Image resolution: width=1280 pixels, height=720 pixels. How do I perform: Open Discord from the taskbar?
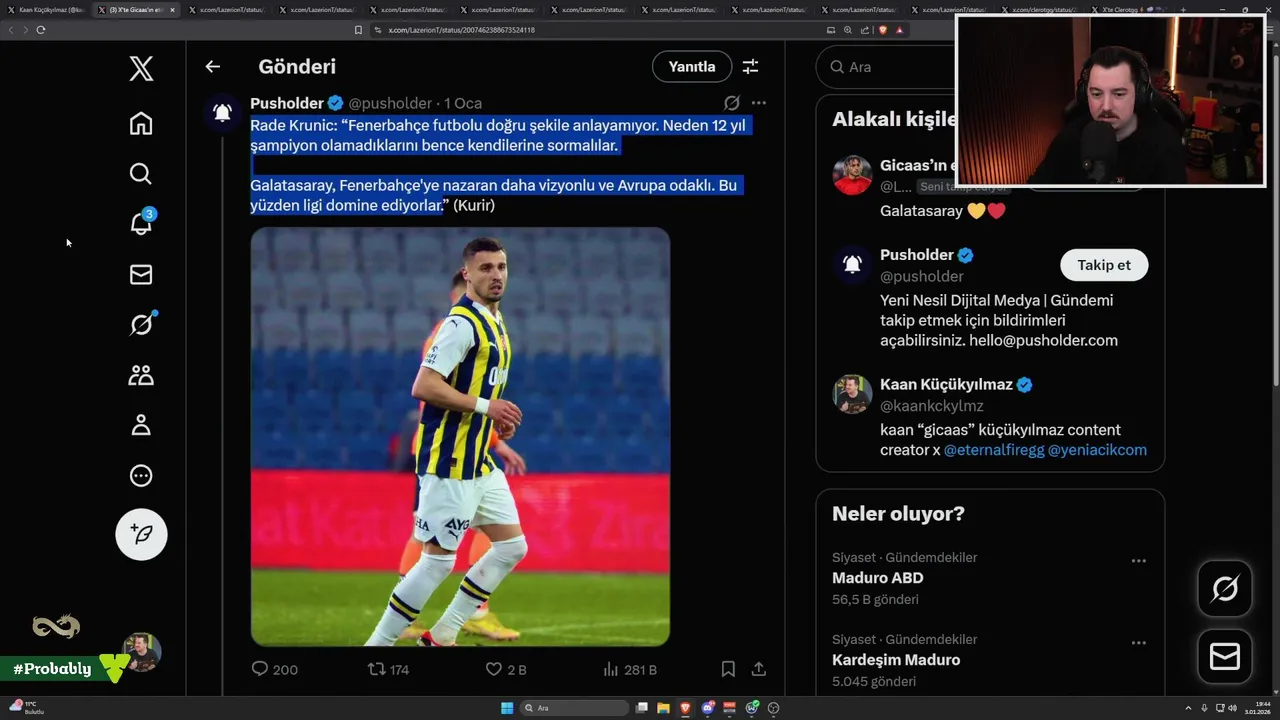pyautogui.click(x=707, y=708)
